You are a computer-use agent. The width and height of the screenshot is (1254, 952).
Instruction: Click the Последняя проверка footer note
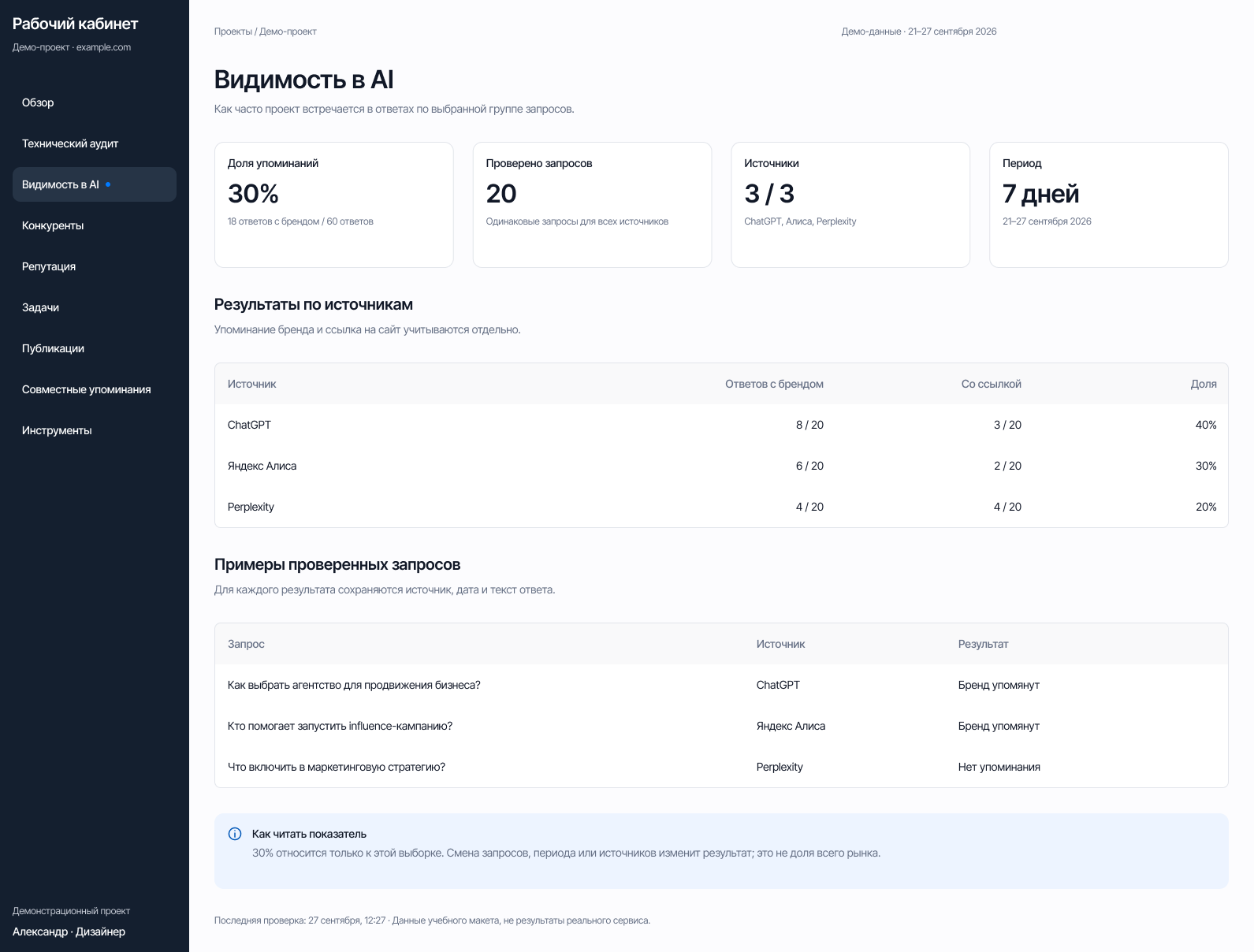432,920
